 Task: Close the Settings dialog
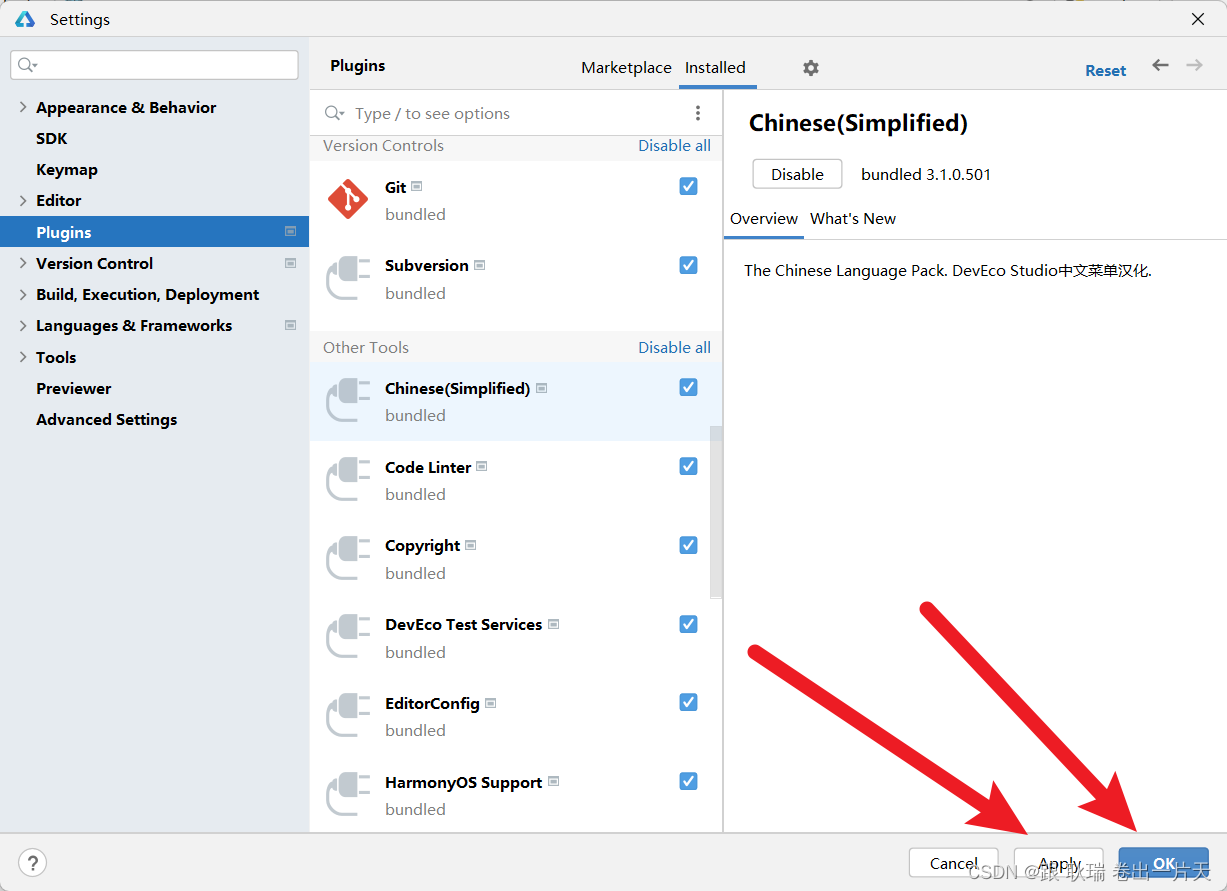(1197, 19)
